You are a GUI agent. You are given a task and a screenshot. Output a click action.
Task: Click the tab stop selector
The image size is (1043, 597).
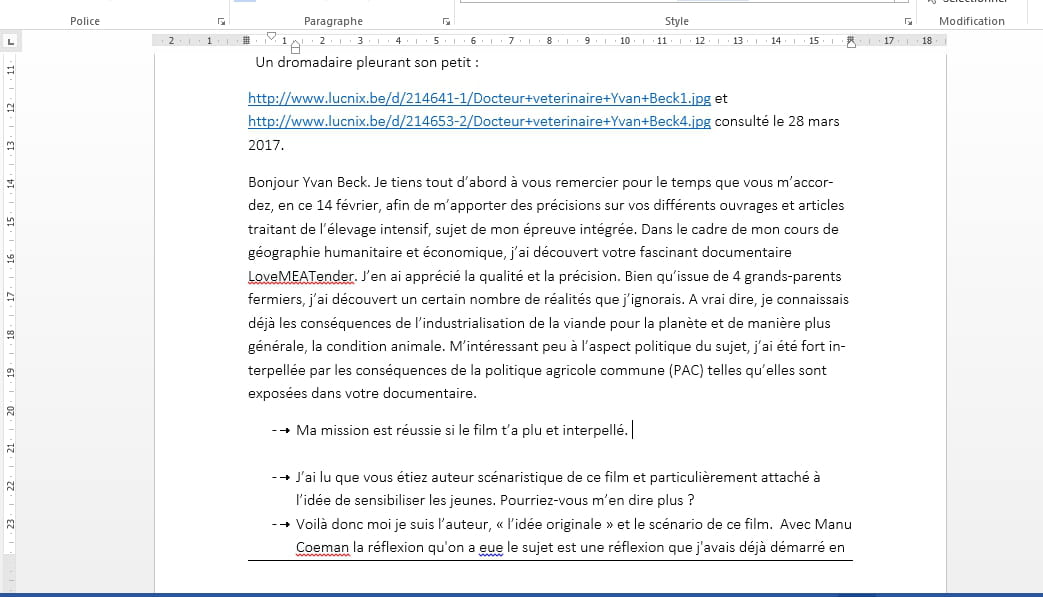click(11, 41)
